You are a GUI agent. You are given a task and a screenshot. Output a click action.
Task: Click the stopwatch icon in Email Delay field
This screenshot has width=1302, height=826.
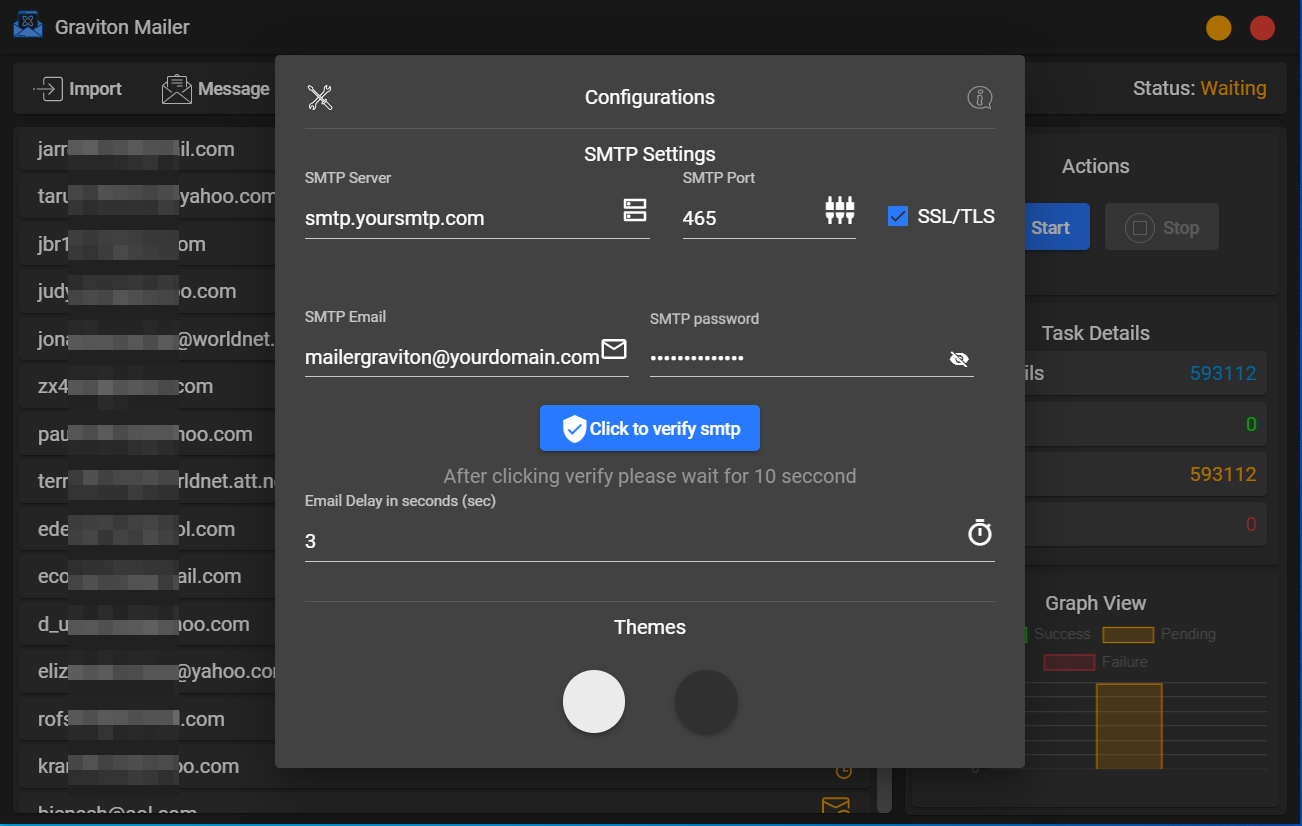click(980, 532)
